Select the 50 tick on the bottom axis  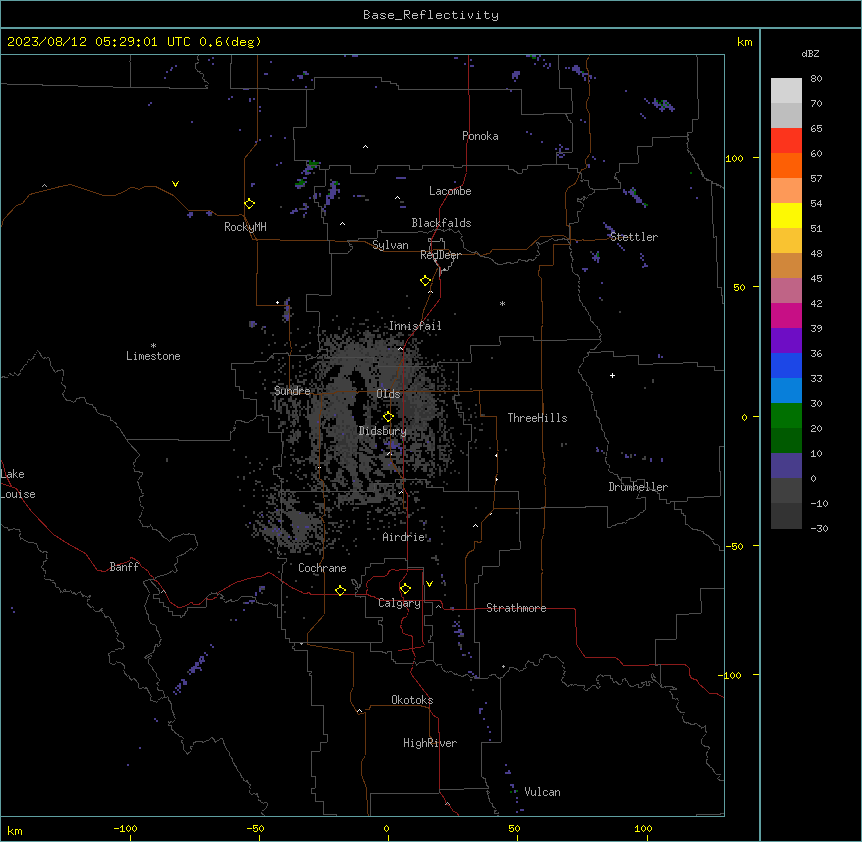[x=514, y=828]
